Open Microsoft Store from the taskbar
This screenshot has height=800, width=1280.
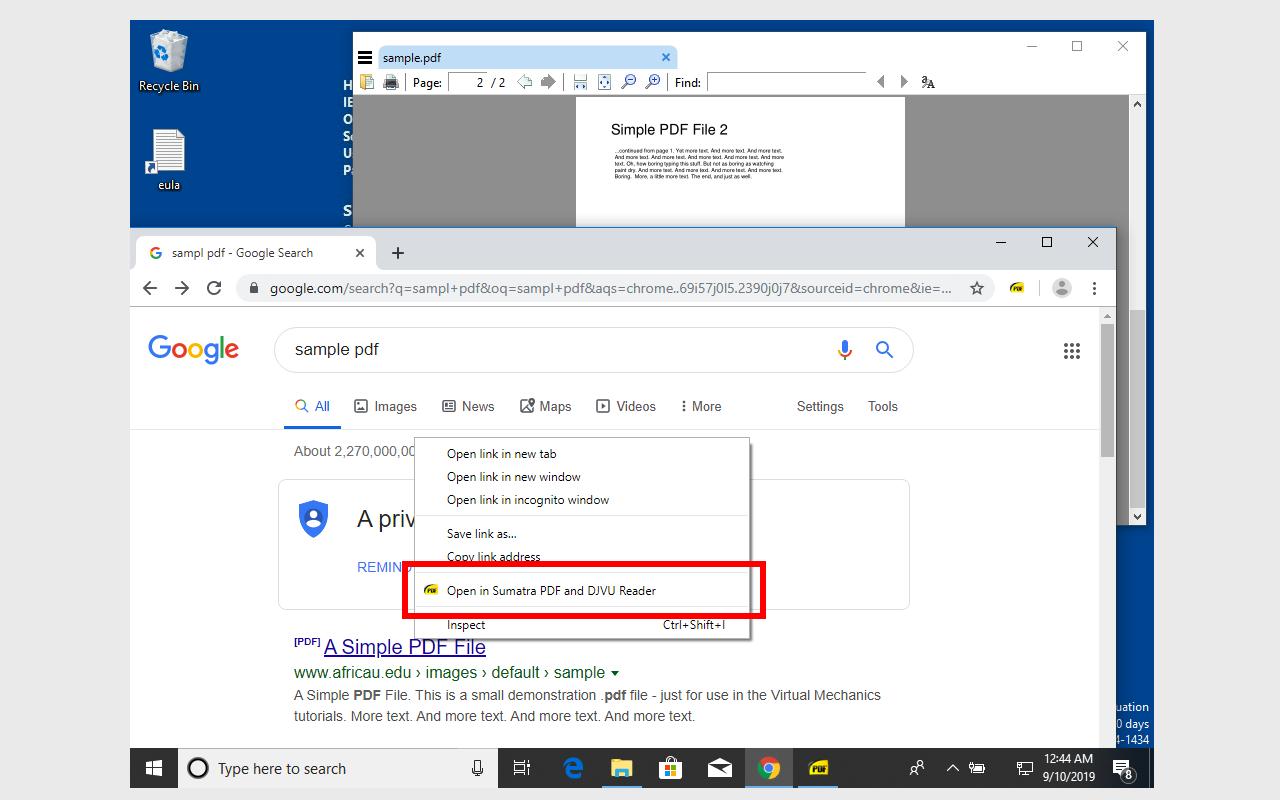coord(670,768)
